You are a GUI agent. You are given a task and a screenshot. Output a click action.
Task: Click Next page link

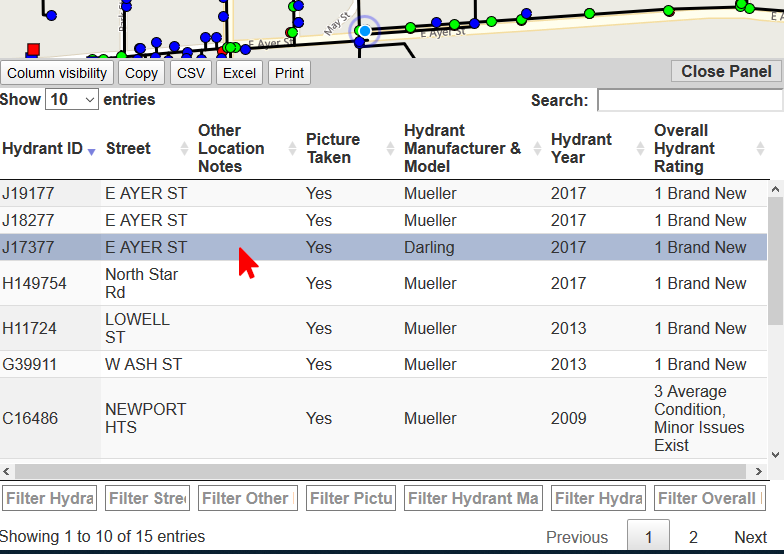point(750,537)
